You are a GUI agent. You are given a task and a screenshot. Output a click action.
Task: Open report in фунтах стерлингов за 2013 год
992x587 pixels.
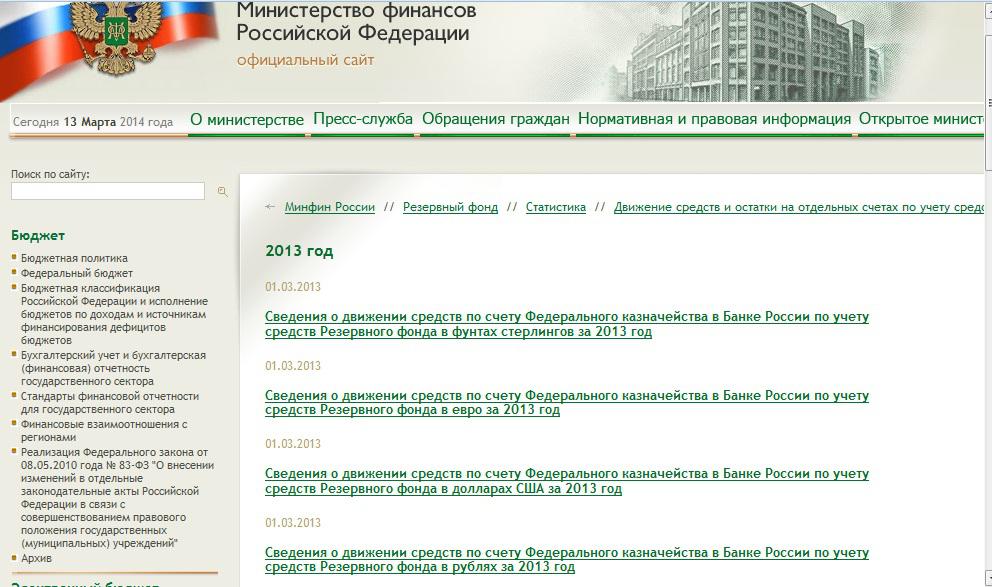tap(567, 324)
